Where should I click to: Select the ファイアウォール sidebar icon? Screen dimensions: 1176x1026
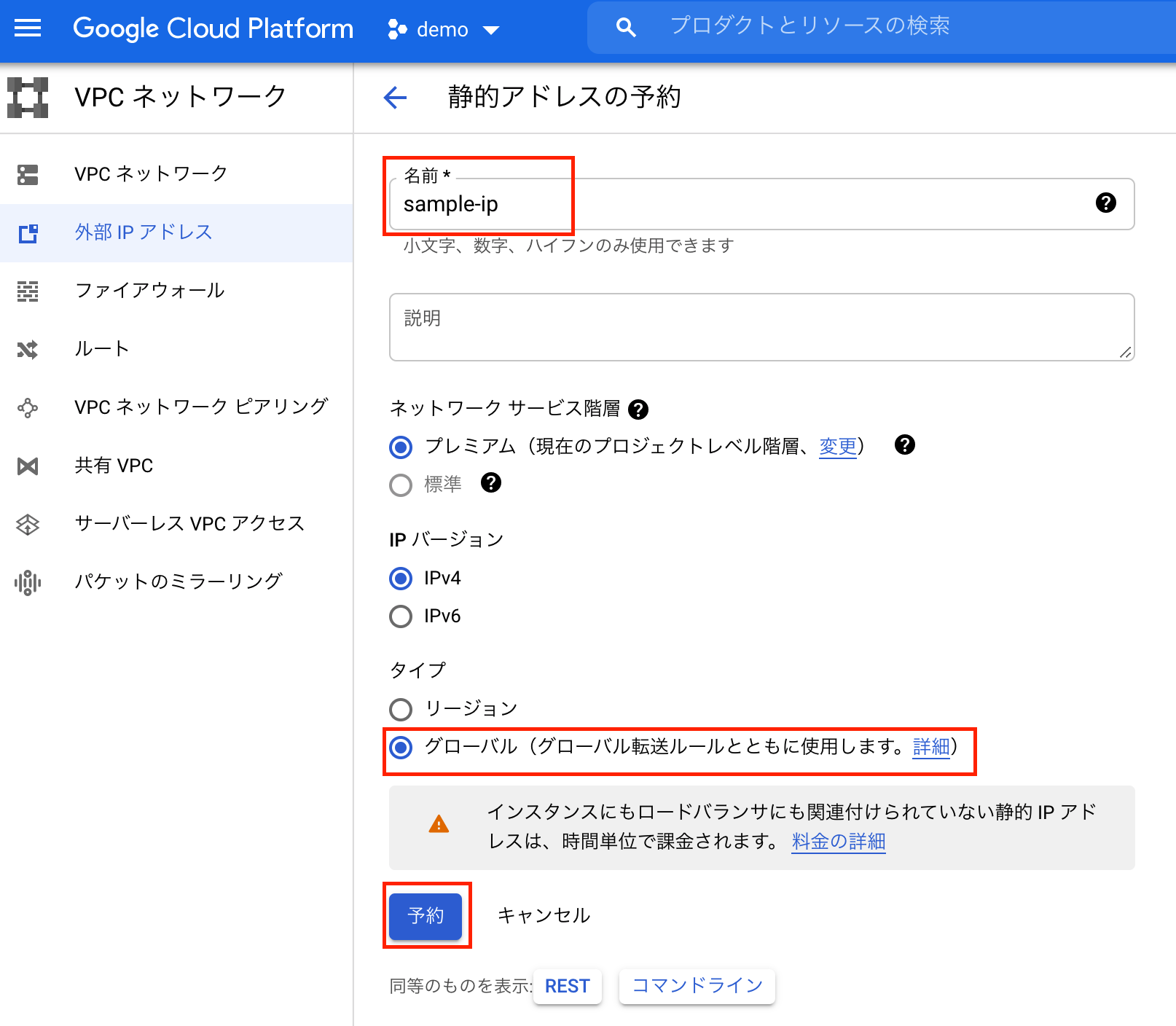(27, 290)
